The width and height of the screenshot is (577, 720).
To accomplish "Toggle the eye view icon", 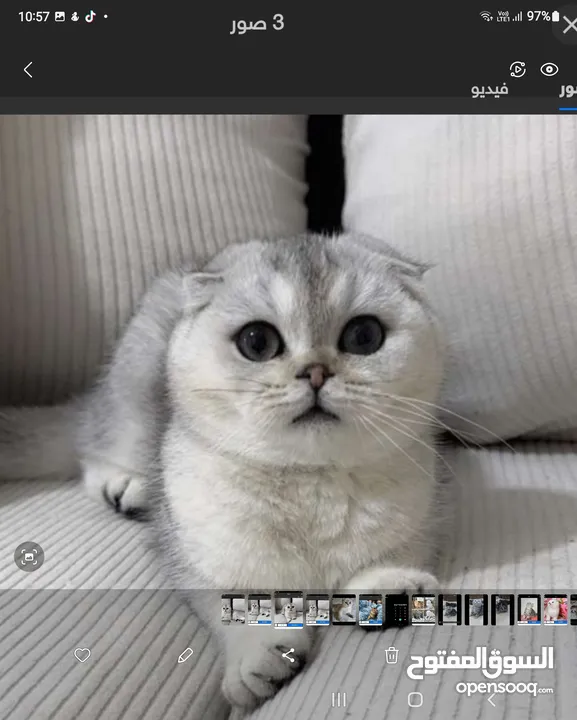I will click(x=549, y=69).
